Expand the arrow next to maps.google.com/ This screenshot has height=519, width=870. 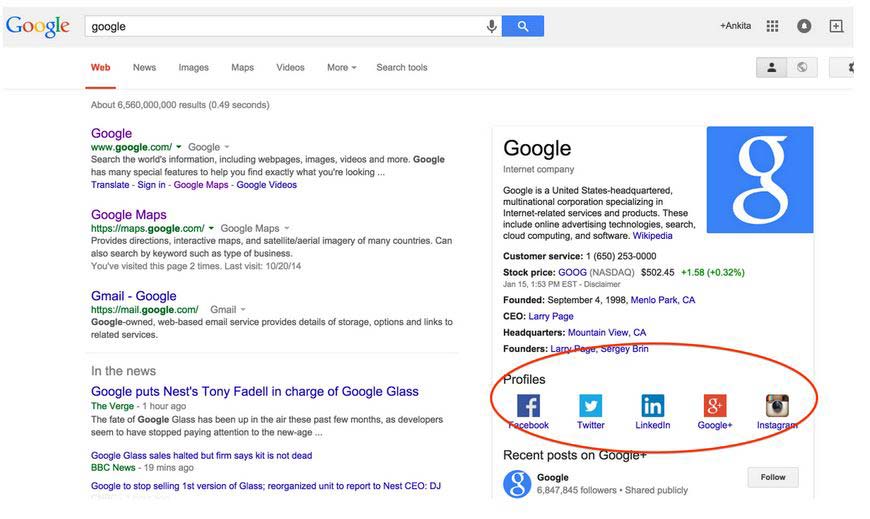click(212, 229)
